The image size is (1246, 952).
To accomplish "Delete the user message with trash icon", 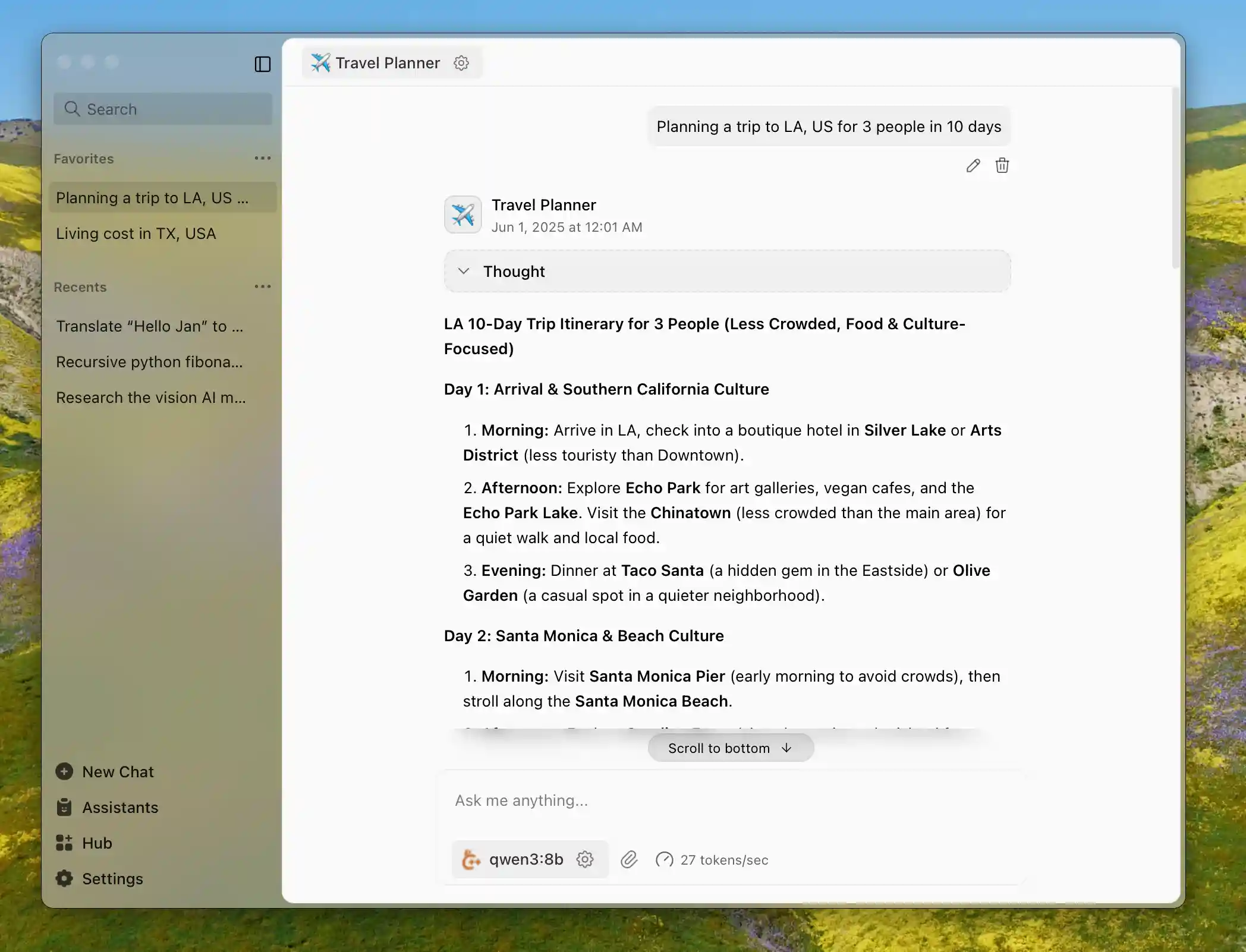I will point(1002,166).
